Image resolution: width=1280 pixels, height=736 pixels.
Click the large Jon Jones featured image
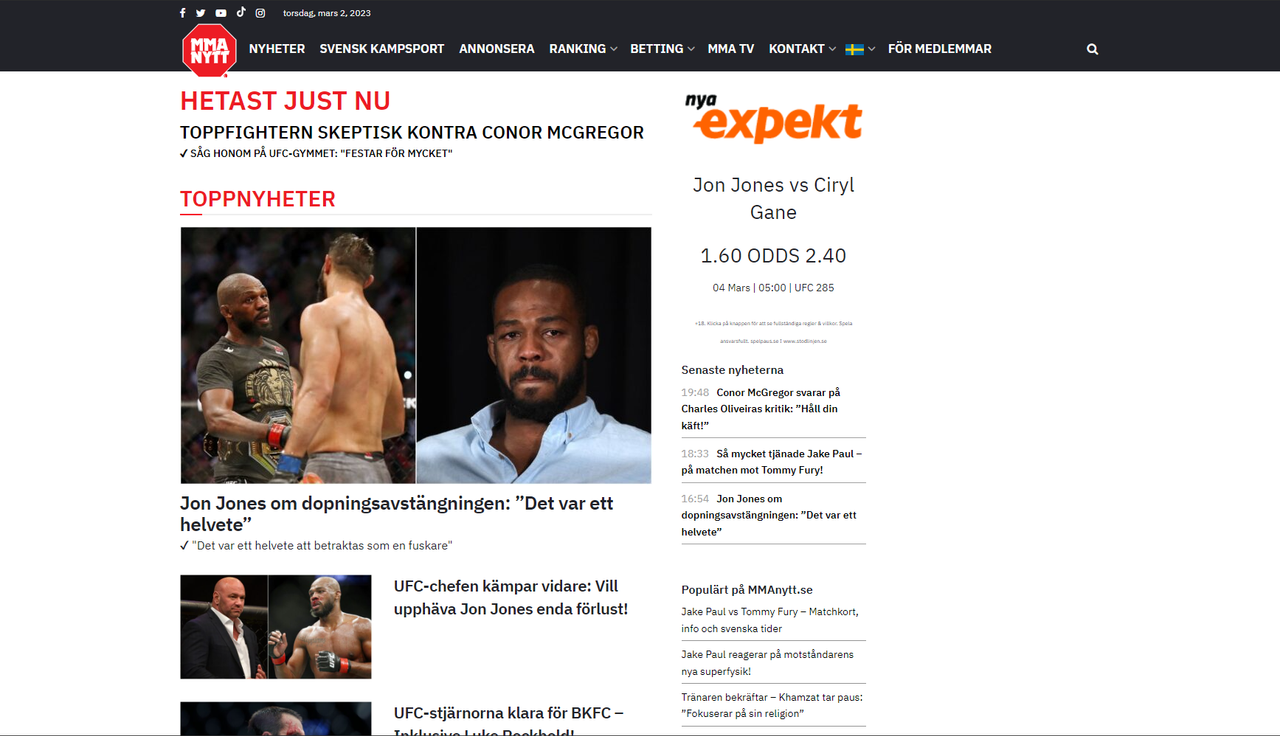tap(416, 355)
